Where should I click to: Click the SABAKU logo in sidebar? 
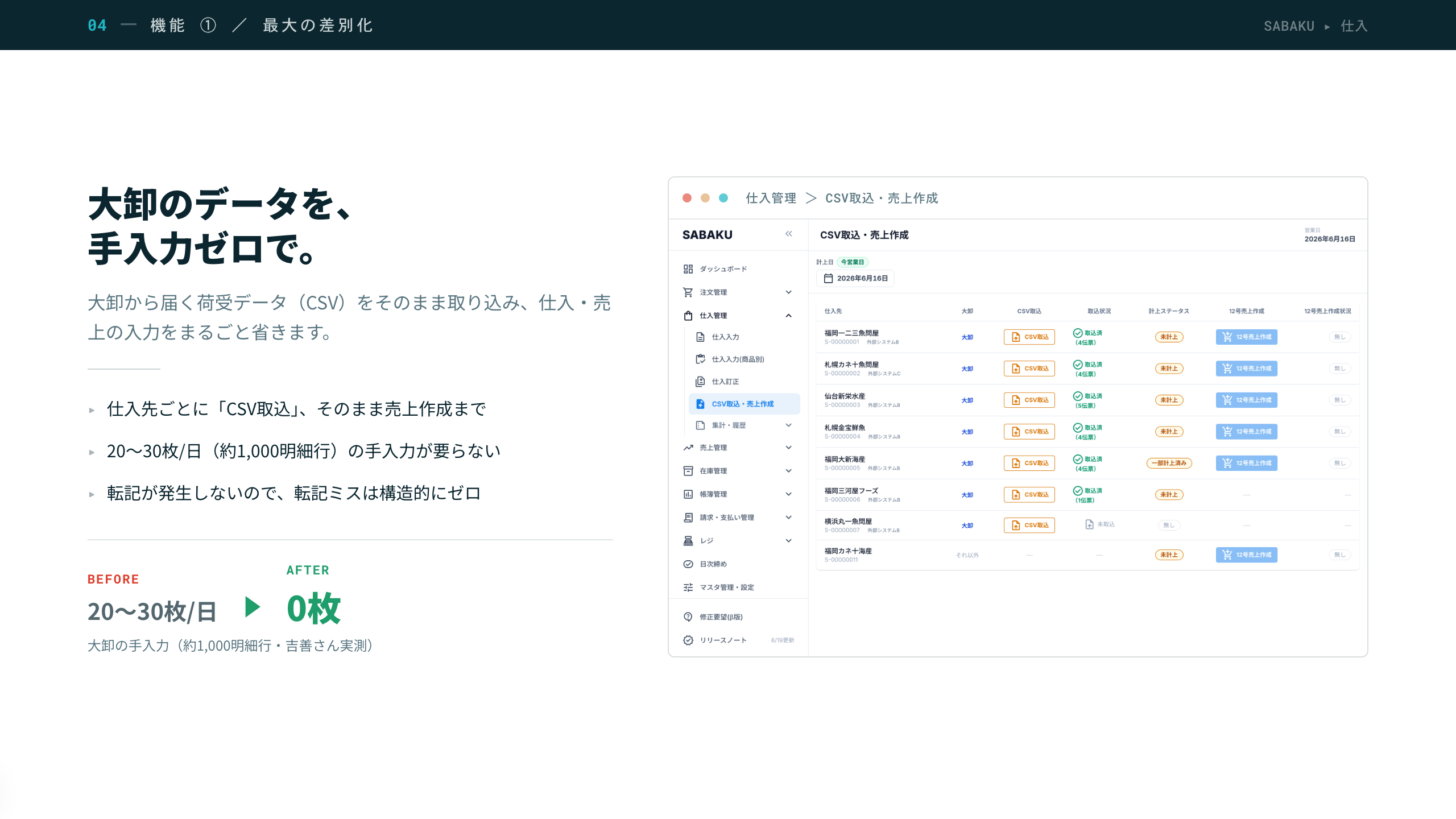click(708, 235)
